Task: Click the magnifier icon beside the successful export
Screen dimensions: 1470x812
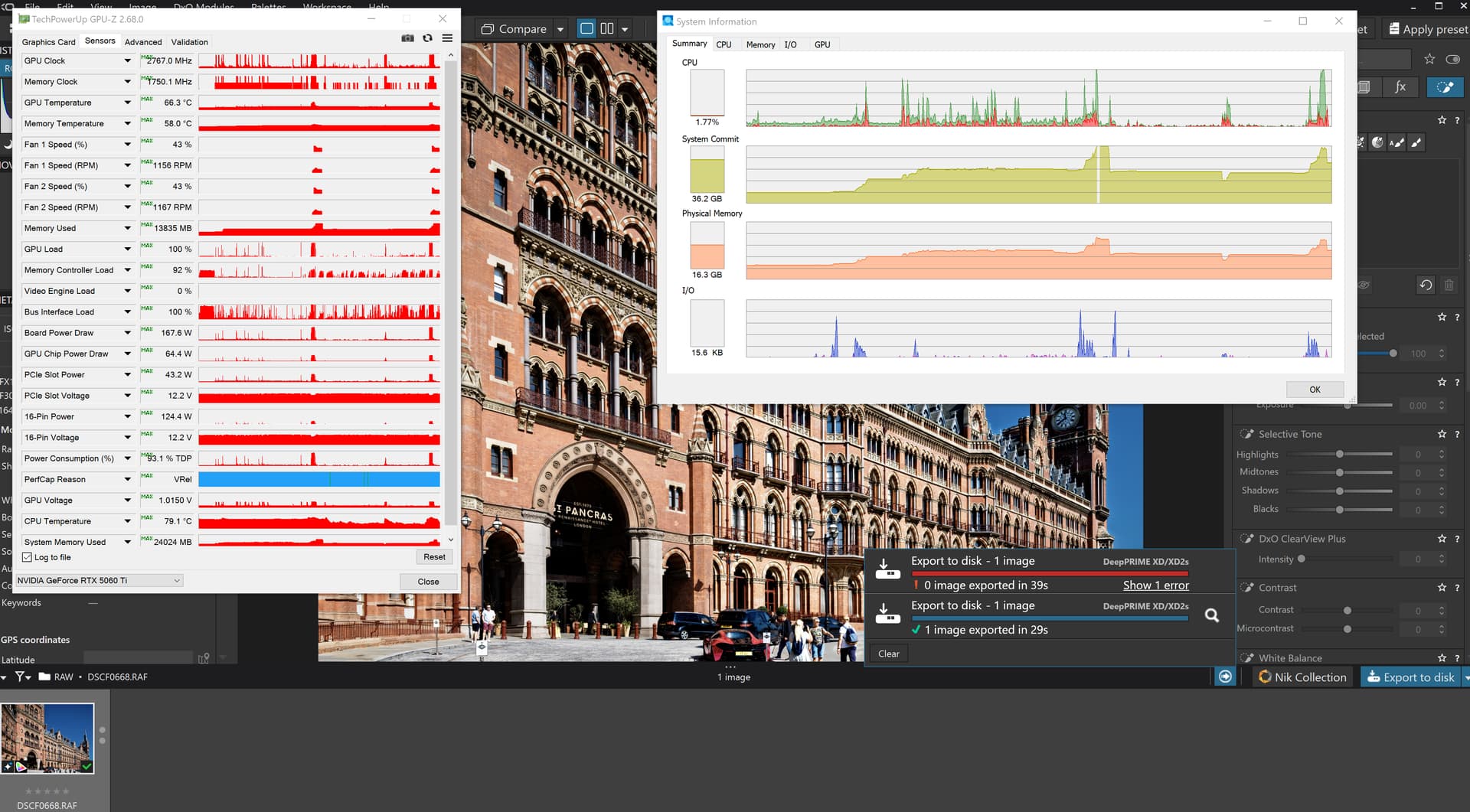Action: (x=1211, y=615)
